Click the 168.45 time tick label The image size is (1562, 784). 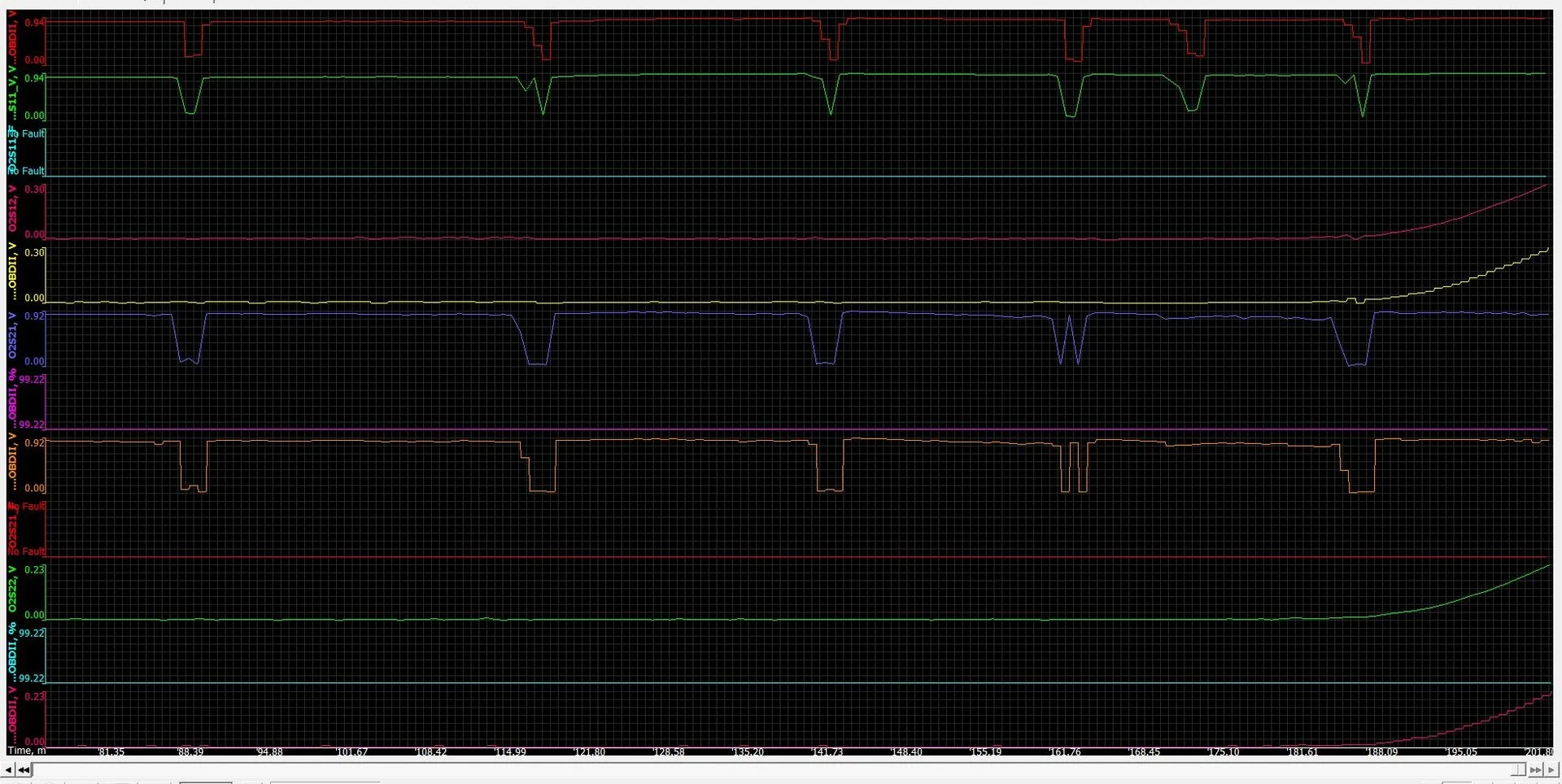coord(1143,752)
